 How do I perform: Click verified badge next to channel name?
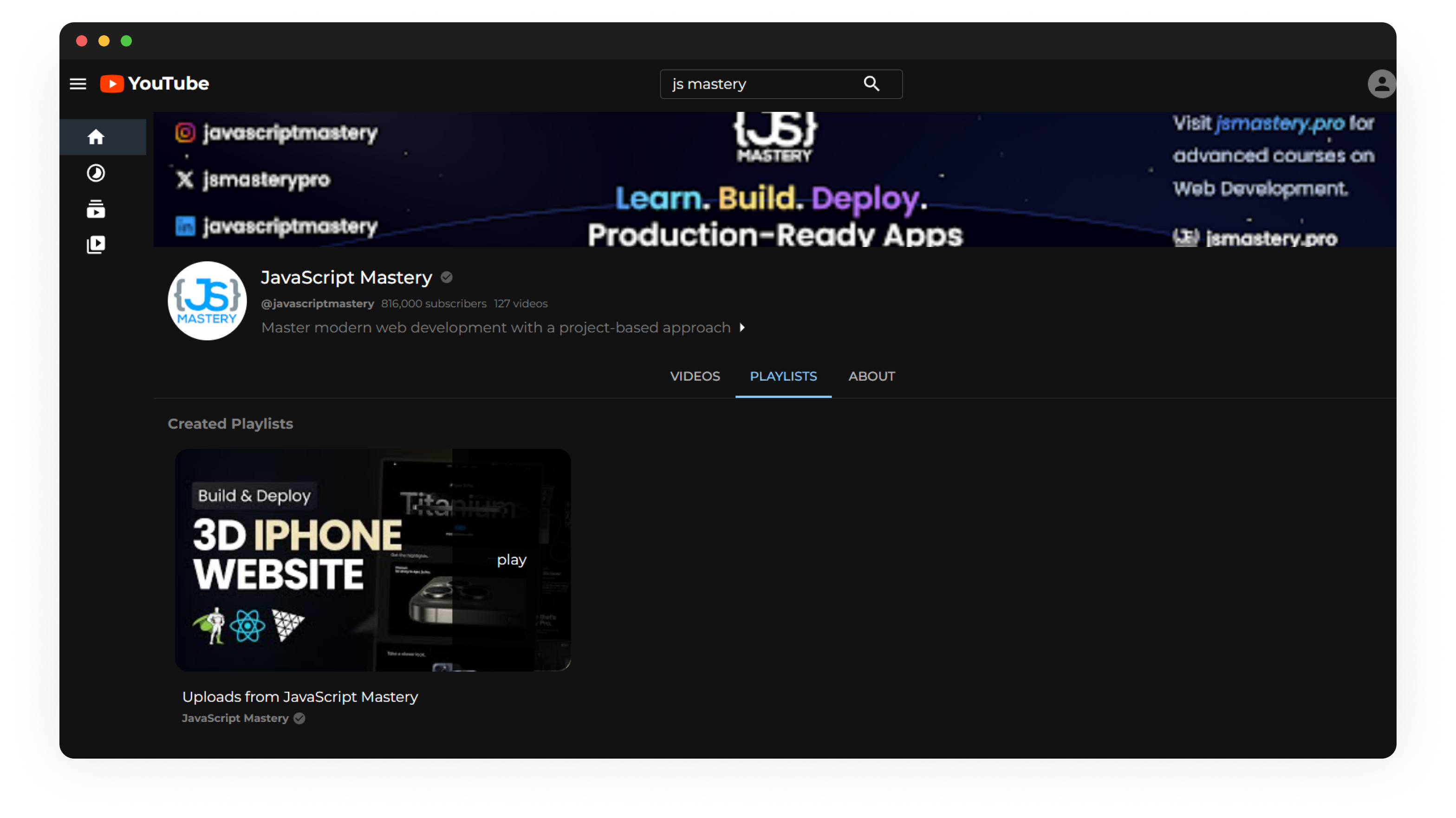pyautogui.click(x=447, y=278)
